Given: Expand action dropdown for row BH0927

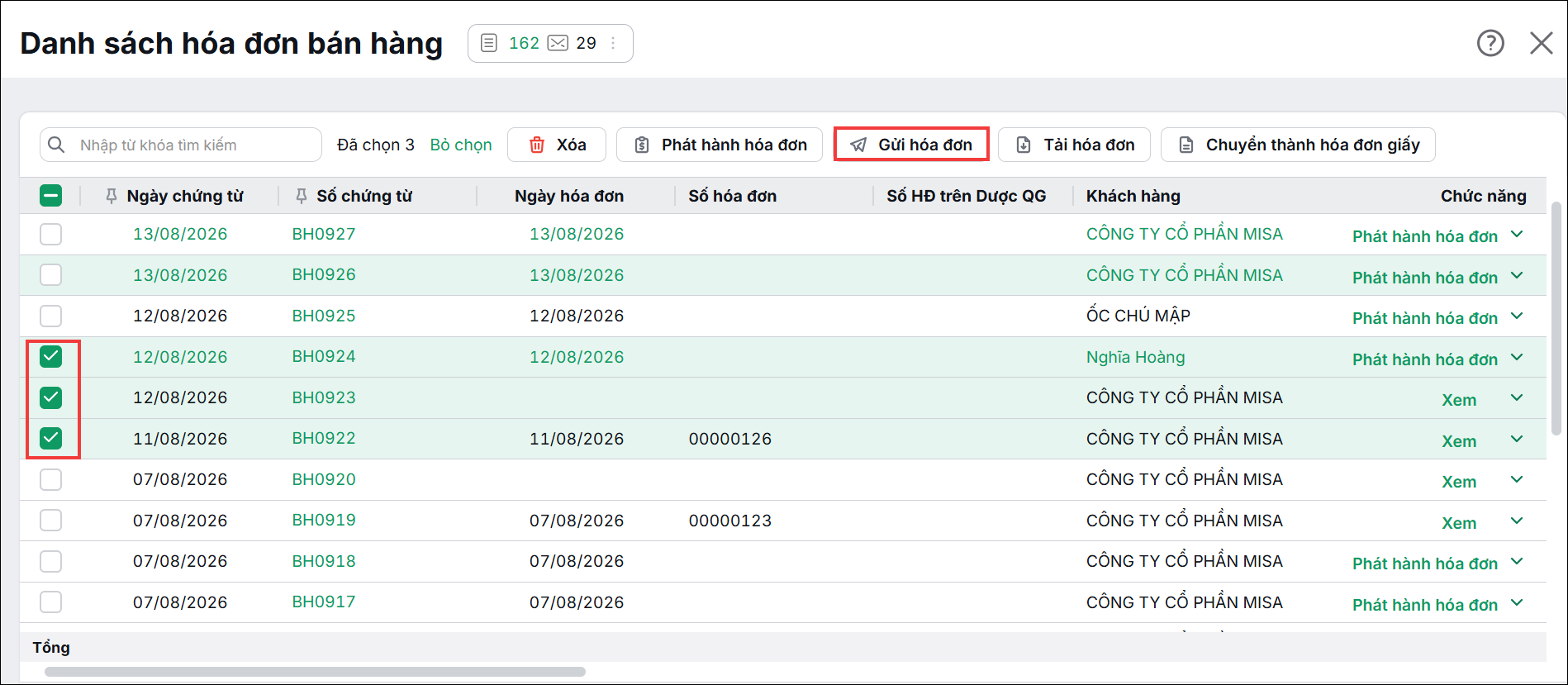Looking at the screenshot, I should click(x=1517, y=234).
